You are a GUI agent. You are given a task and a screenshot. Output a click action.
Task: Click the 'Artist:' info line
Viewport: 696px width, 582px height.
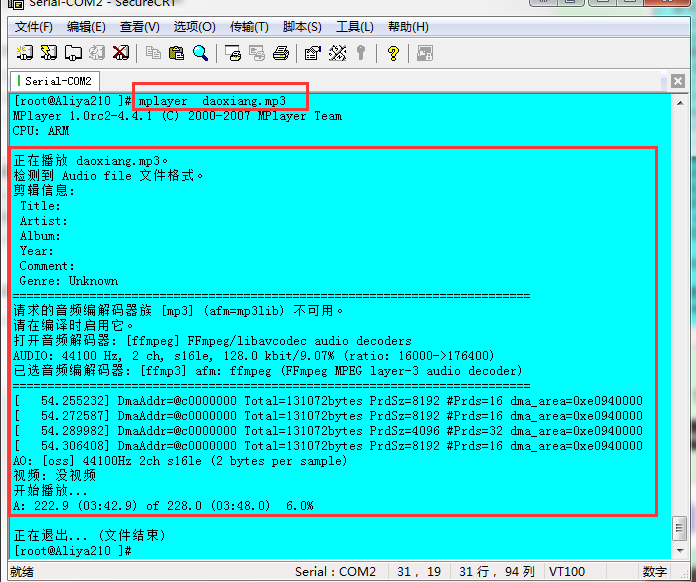44,221
